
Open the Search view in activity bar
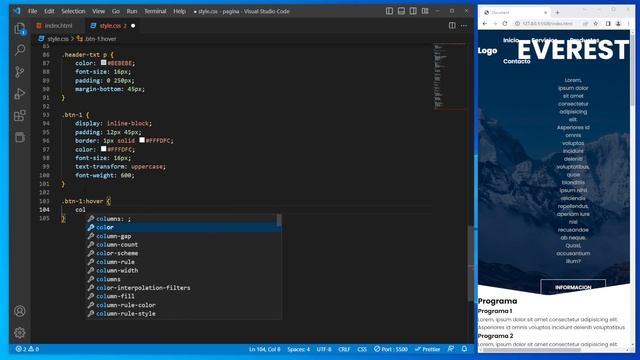[20, 50]
